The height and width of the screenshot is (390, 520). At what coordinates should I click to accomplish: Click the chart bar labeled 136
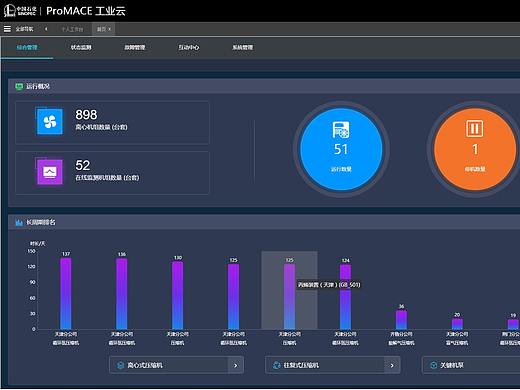coord(122,294)
